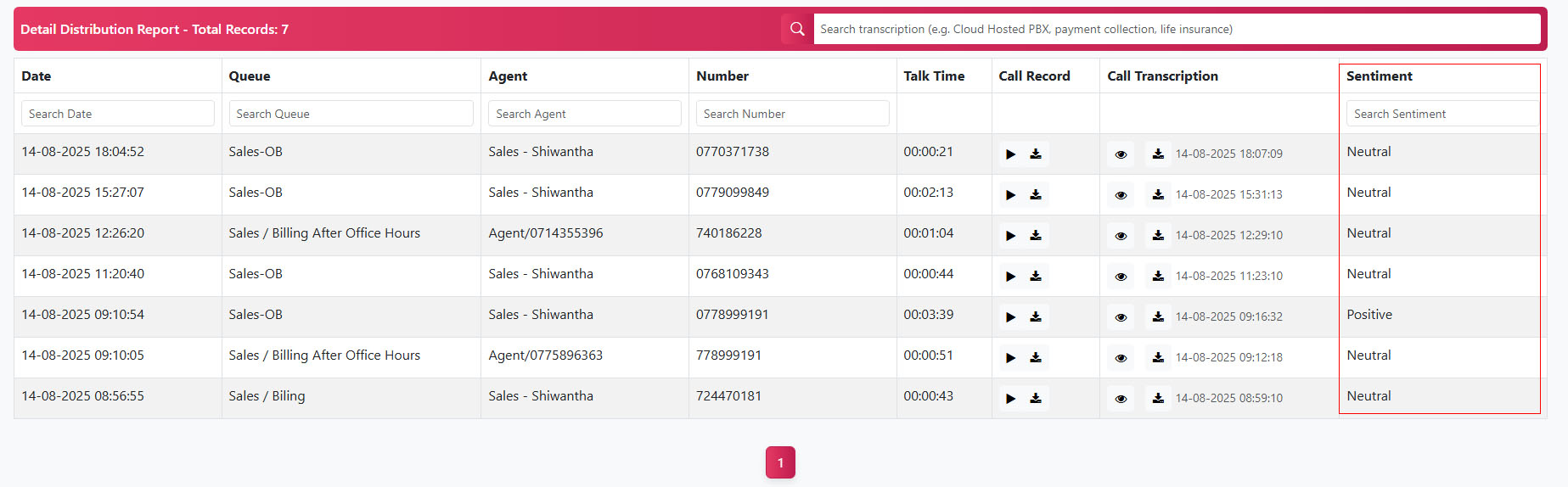Download transcription dated 14-08-2025 09:12:18
Image resolution: width=1568 pixels, height=487 pixels.
pyautogui.click(x=1158, y=358)
